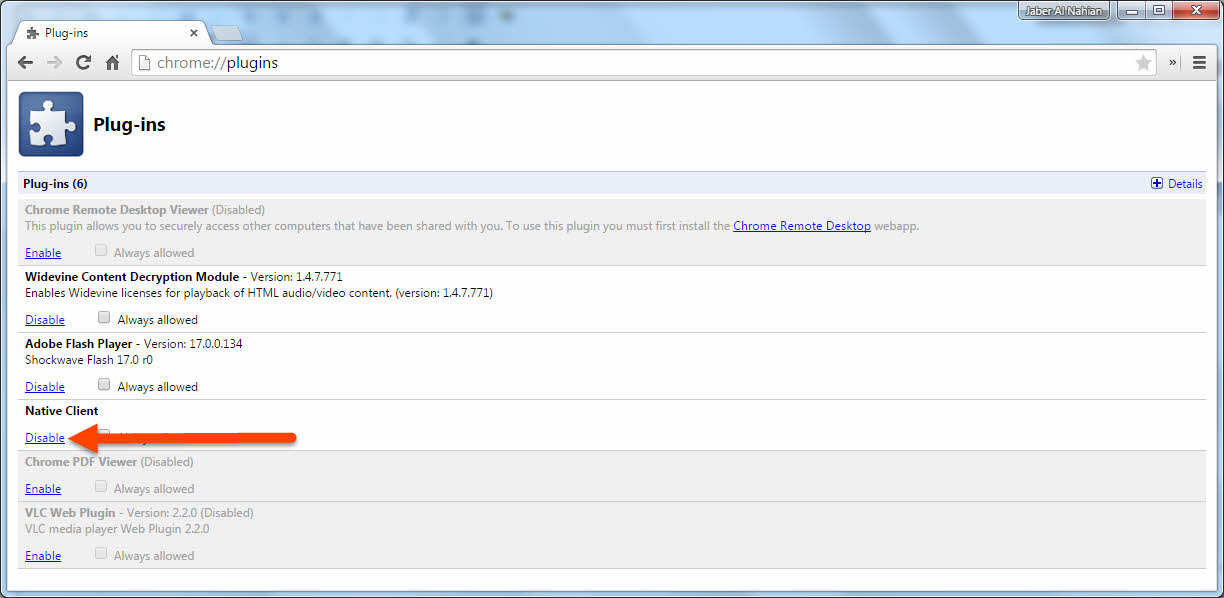Open the overflow chevron next to the star
The width and height of the screenshot is (1224, 598).
(x=1172, y=62)
